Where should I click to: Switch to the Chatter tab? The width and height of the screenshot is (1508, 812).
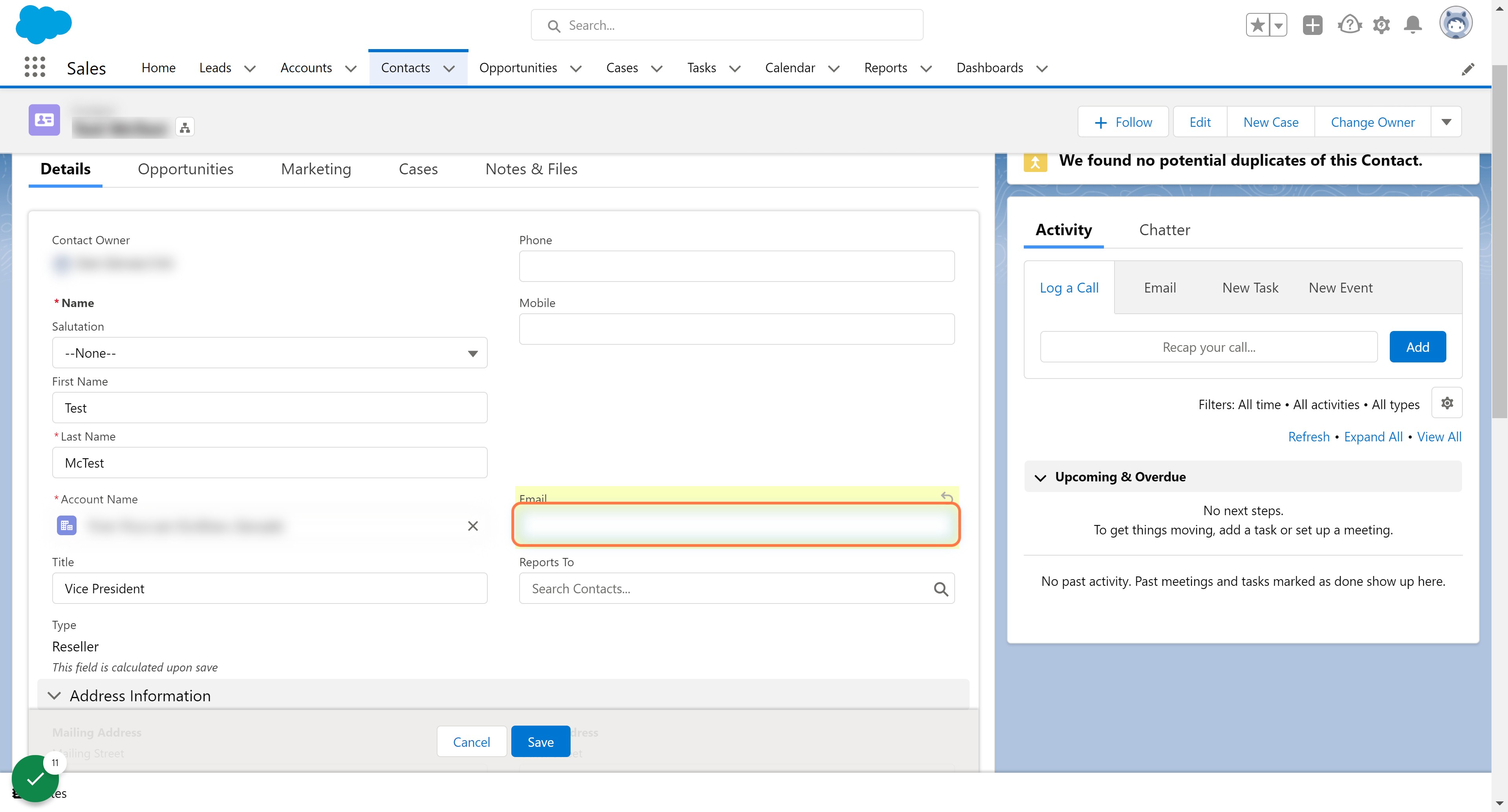1164,230
